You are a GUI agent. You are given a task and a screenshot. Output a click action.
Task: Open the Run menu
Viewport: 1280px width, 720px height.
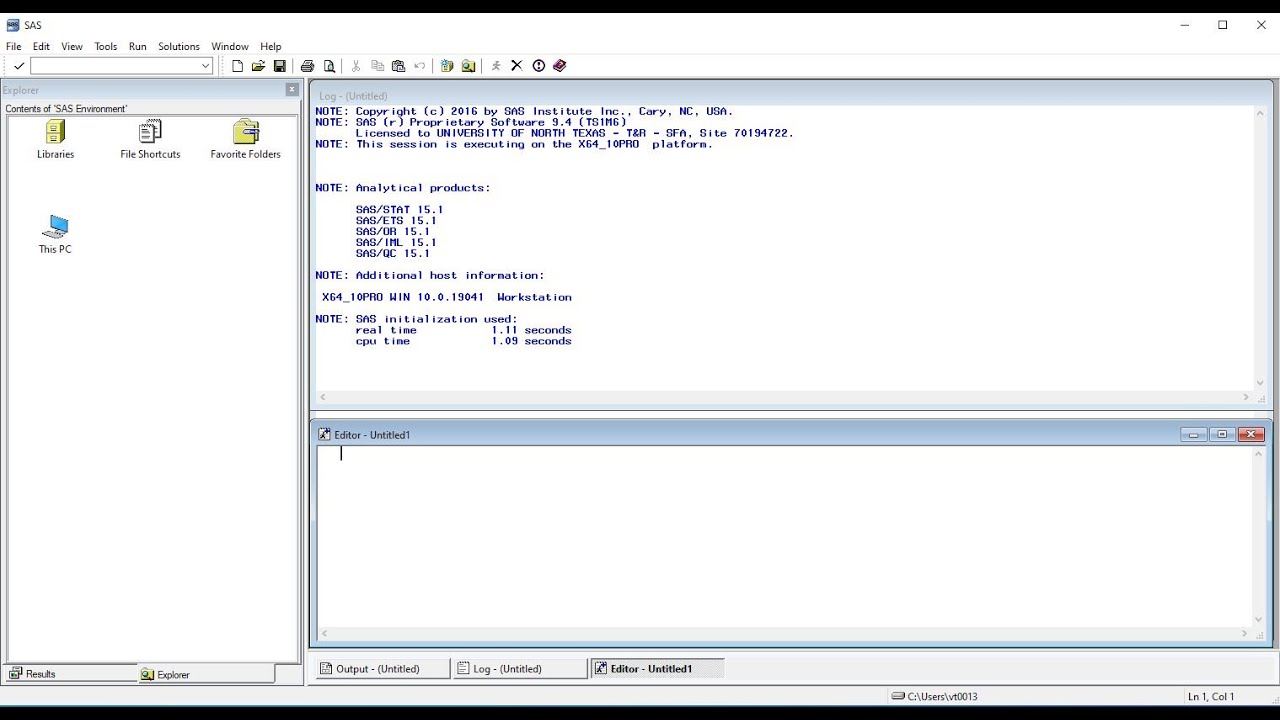(x=138, y=46)
